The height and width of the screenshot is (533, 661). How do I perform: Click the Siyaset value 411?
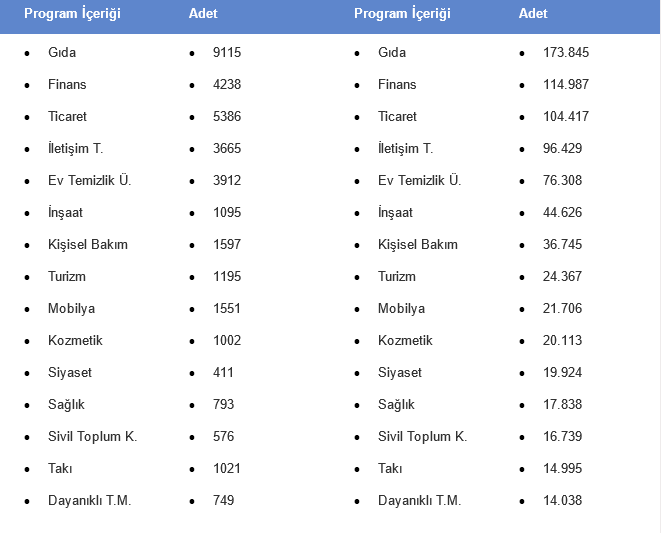point(223,372)
